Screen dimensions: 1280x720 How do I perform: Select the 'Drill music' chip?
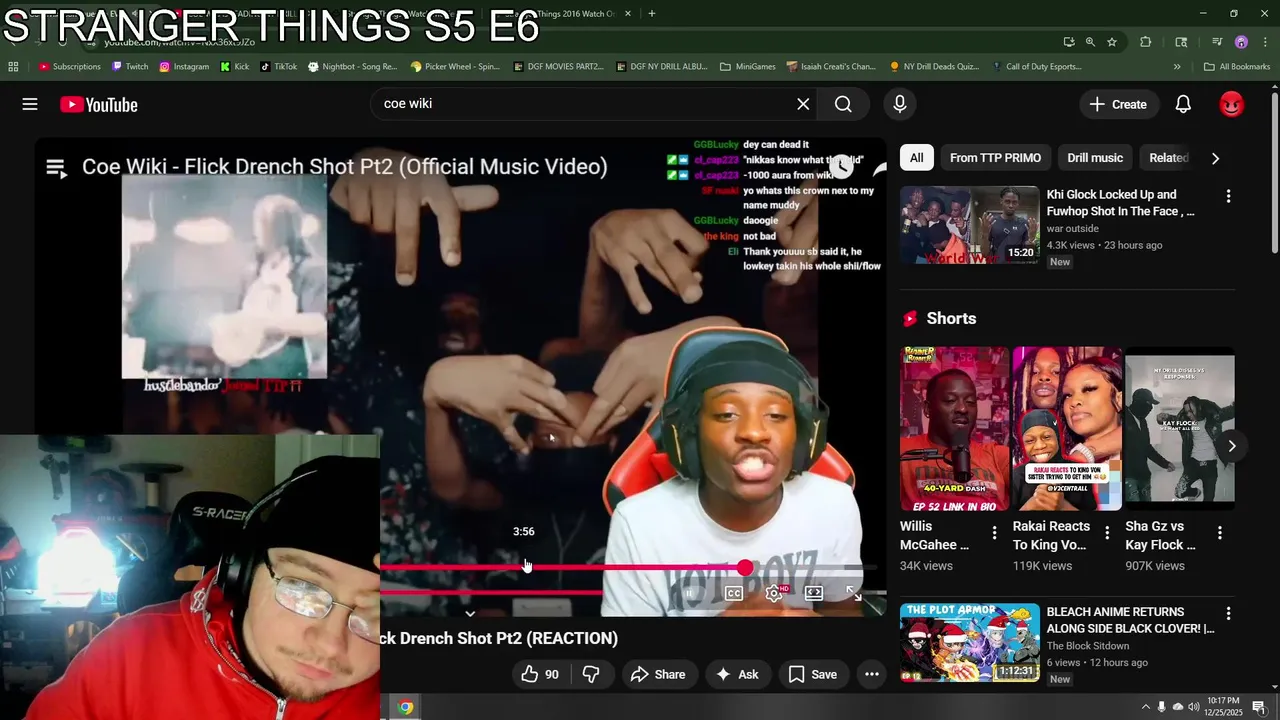(x=1095, y=158)
